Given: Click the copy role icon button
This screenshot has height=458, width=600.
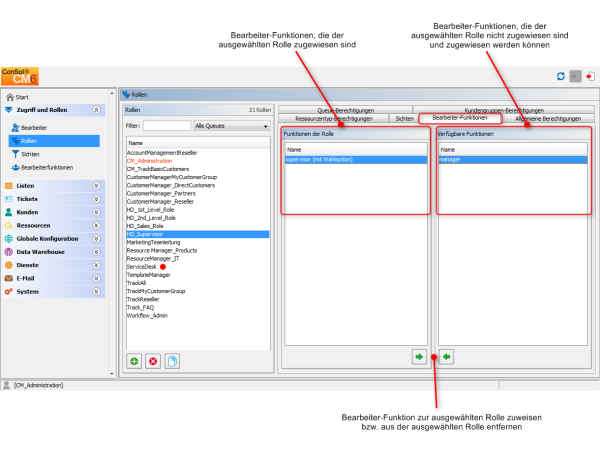Looking at the screenshot, I should click(172, 360).
